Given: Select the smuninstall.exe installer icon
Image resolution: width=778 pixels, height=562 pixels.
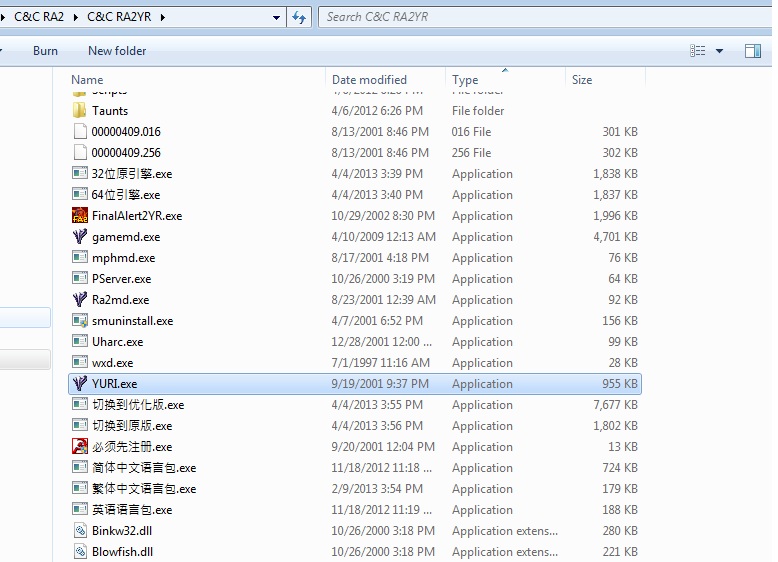Looking at the screenshot, I should point(80,320).
